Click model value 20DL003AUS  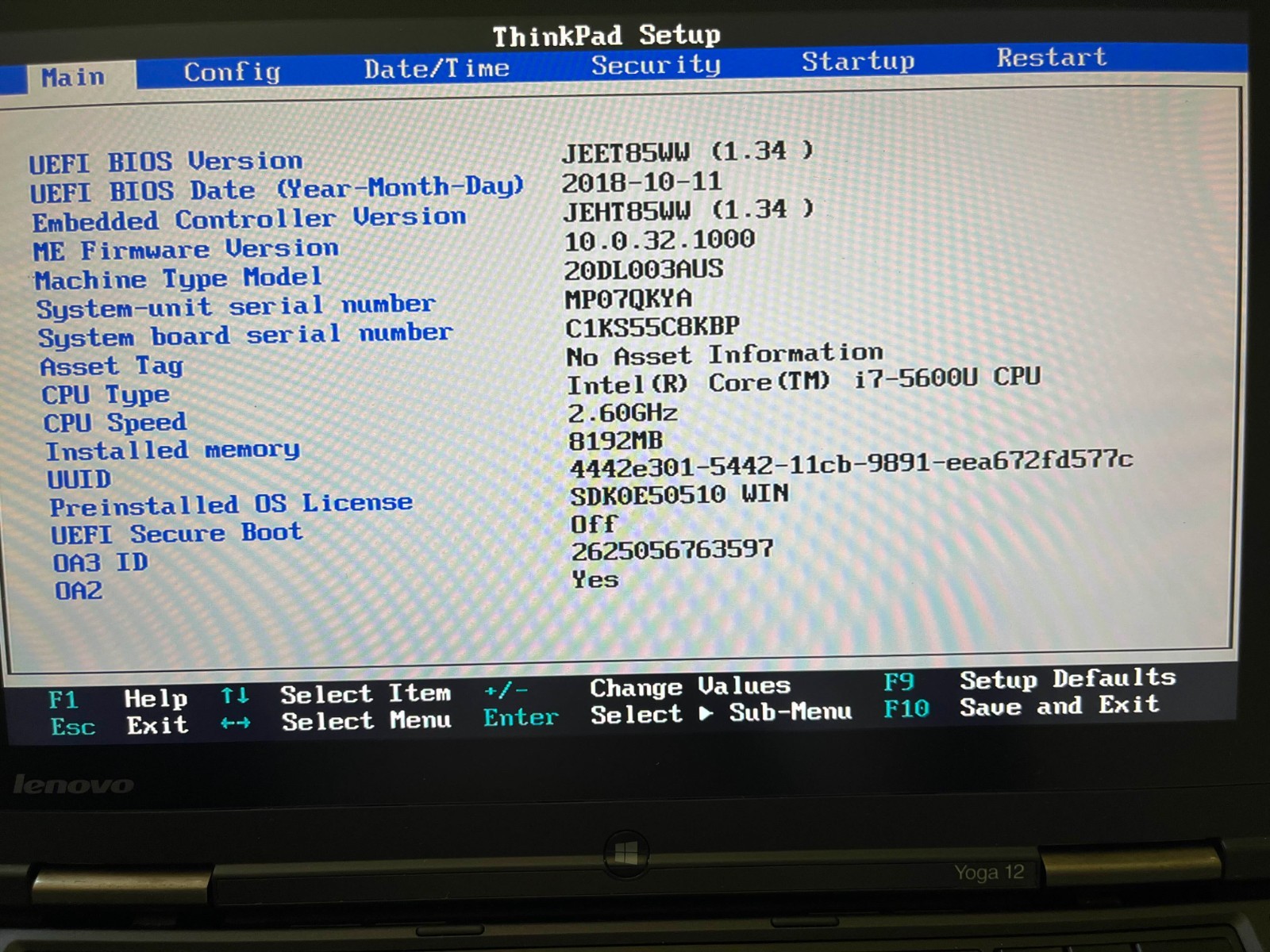click(644, 271)
